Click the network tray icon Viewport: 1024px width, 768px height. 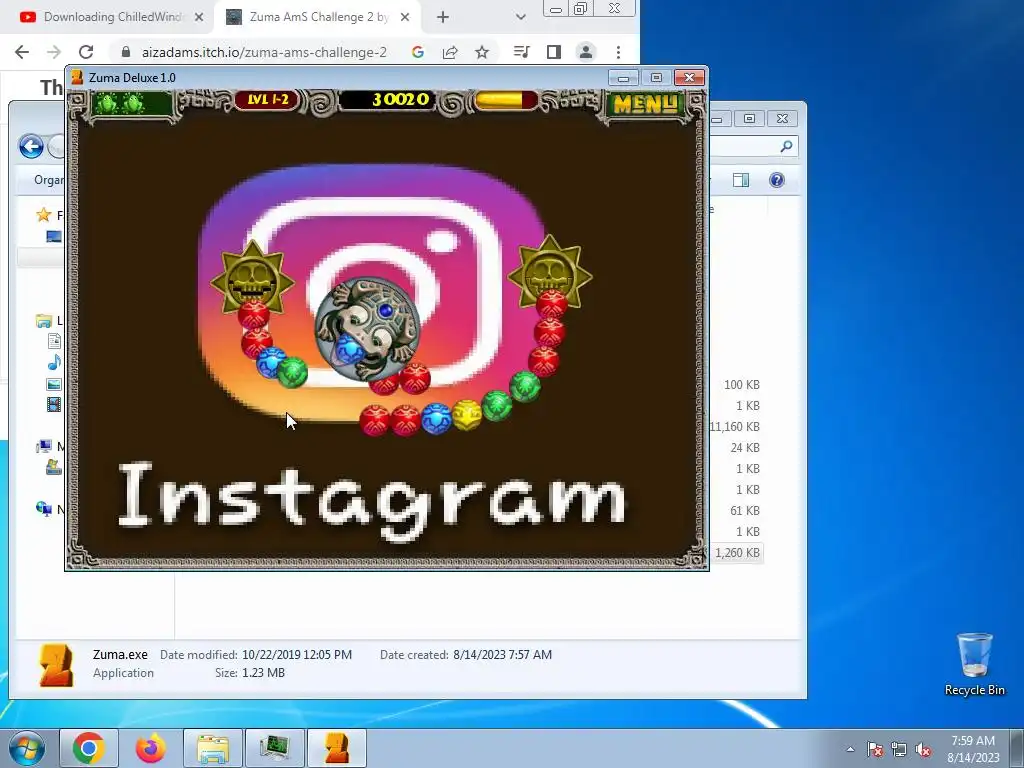pyautogui.click(x=899, y=750)
